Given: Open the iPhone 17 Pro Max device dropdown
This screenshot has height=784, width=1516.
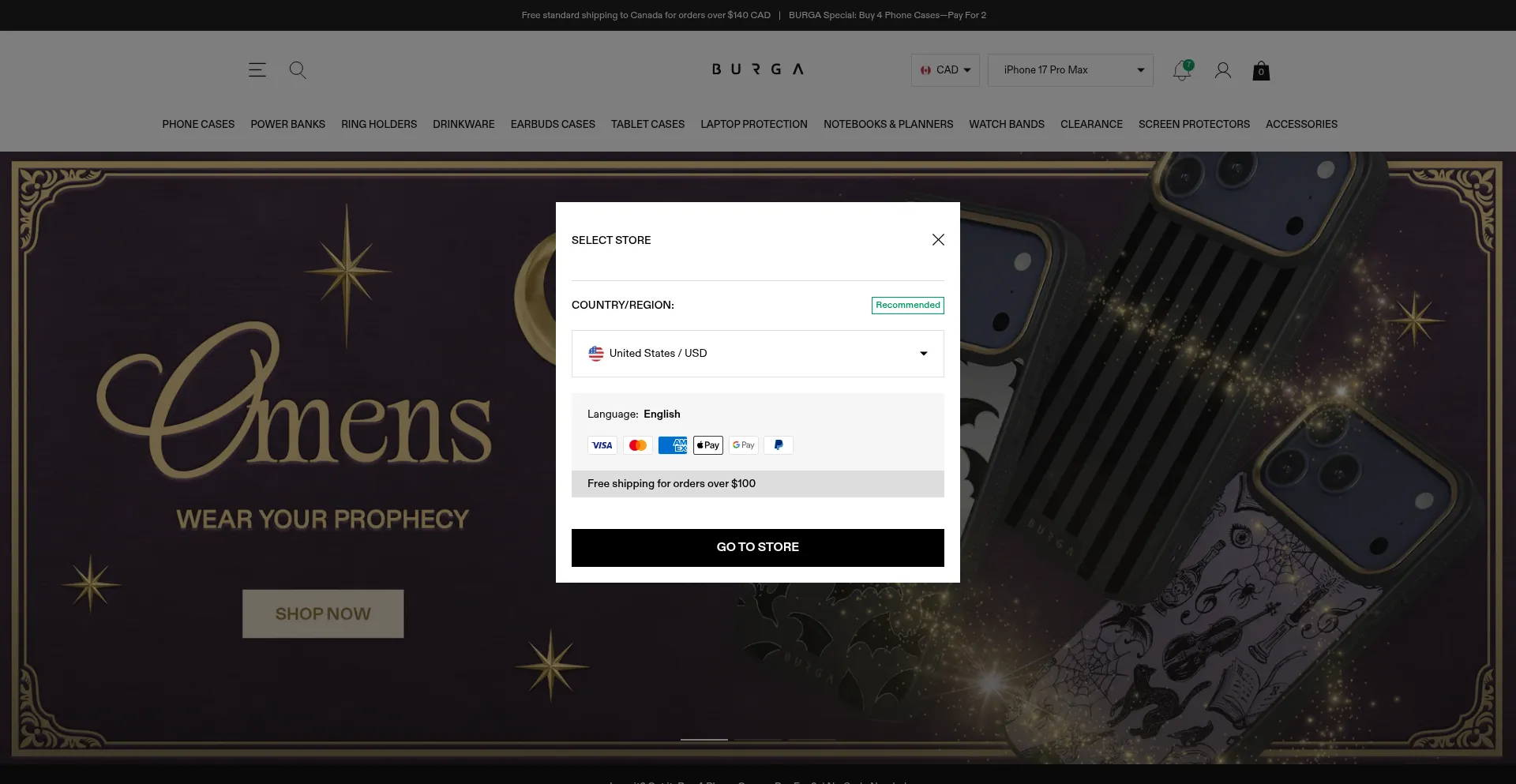Looking at the screenshot, I should click(1071, 70).
